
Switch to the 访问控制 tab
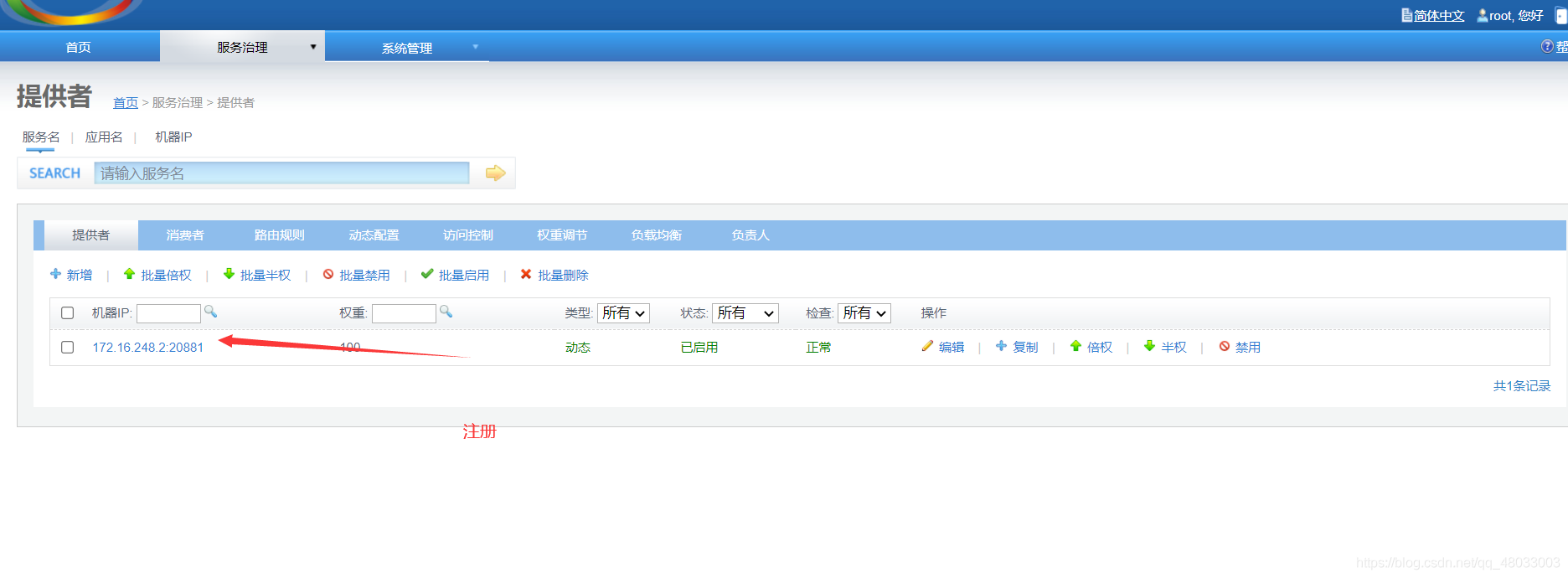(467, 235)
